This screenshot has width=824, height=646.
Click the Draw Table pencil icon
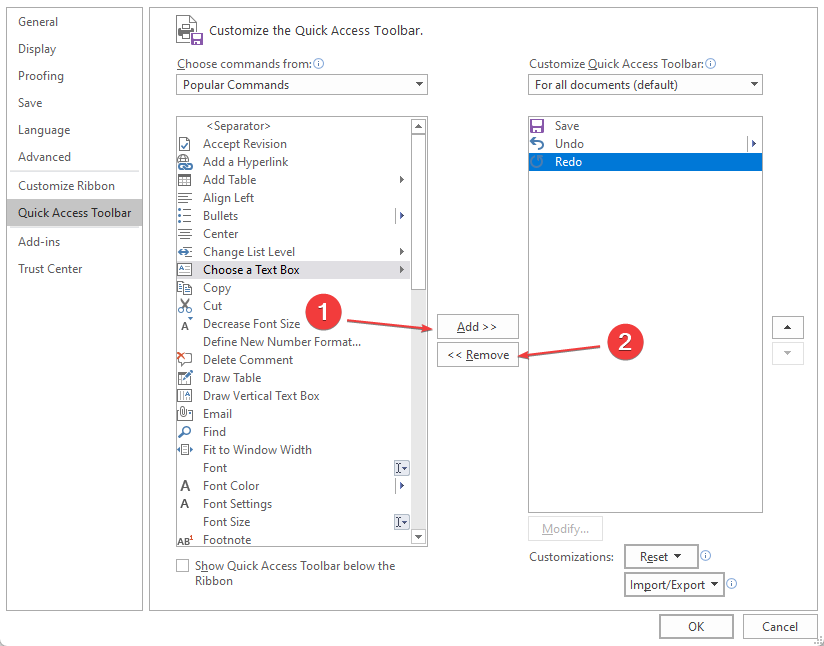tap(184, 377)
